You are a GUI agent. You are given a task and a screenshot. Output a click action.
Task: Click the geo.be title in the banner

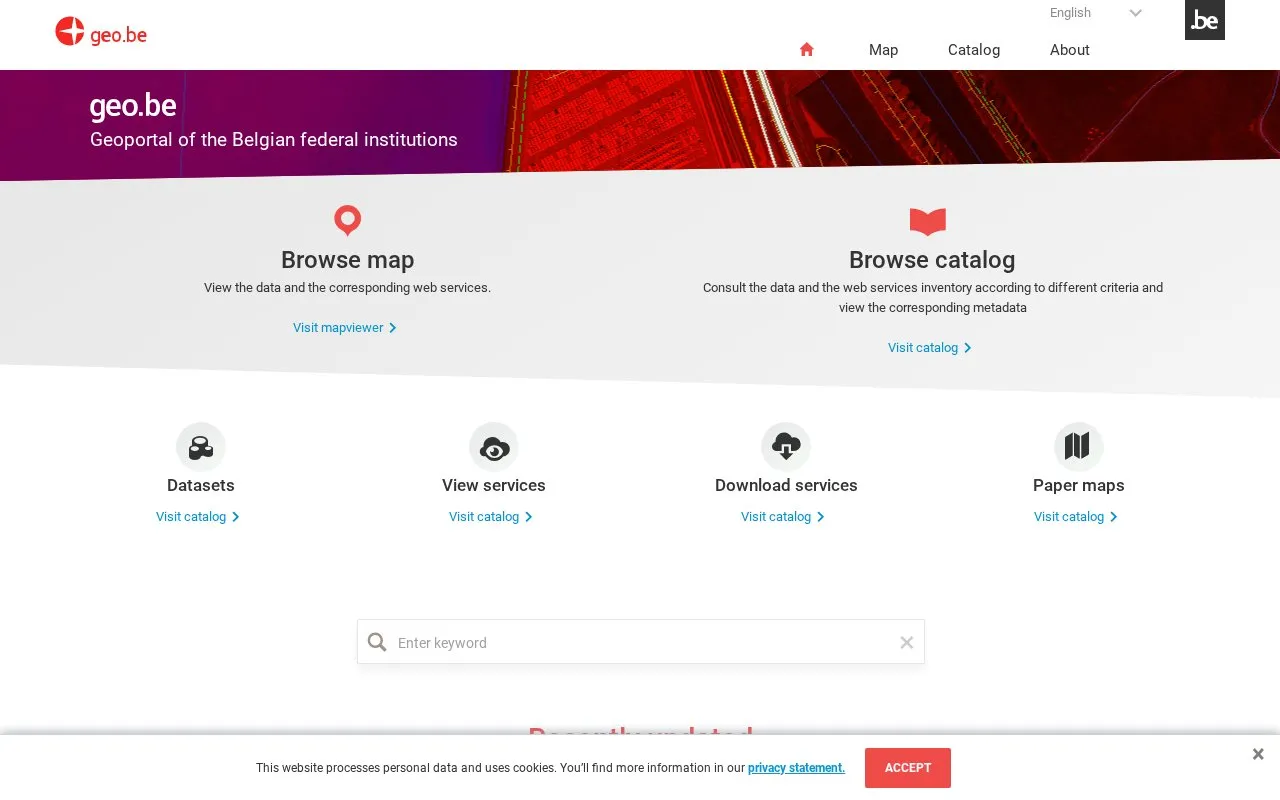[133, 106]
